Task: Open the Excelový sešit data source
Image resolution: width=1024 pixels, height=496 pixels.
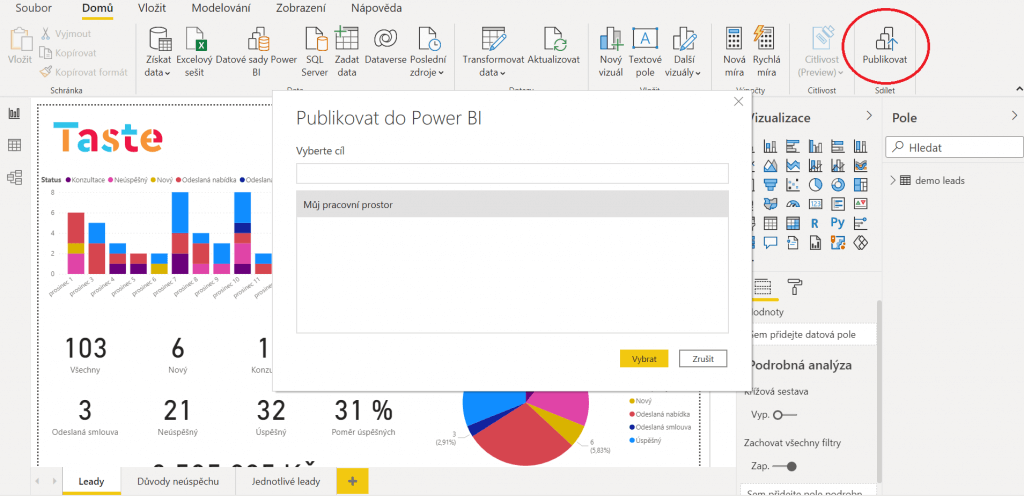Action: point(200,40)
